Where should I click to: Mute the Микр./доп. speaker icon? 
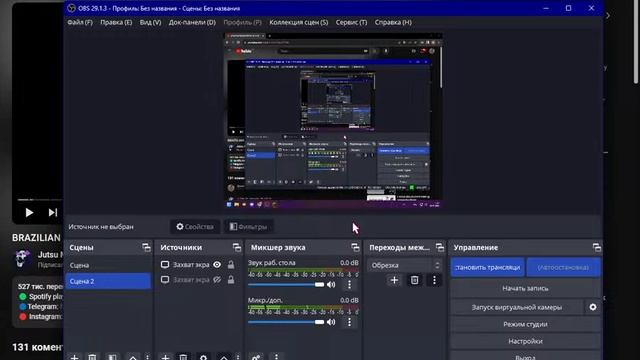331,322
